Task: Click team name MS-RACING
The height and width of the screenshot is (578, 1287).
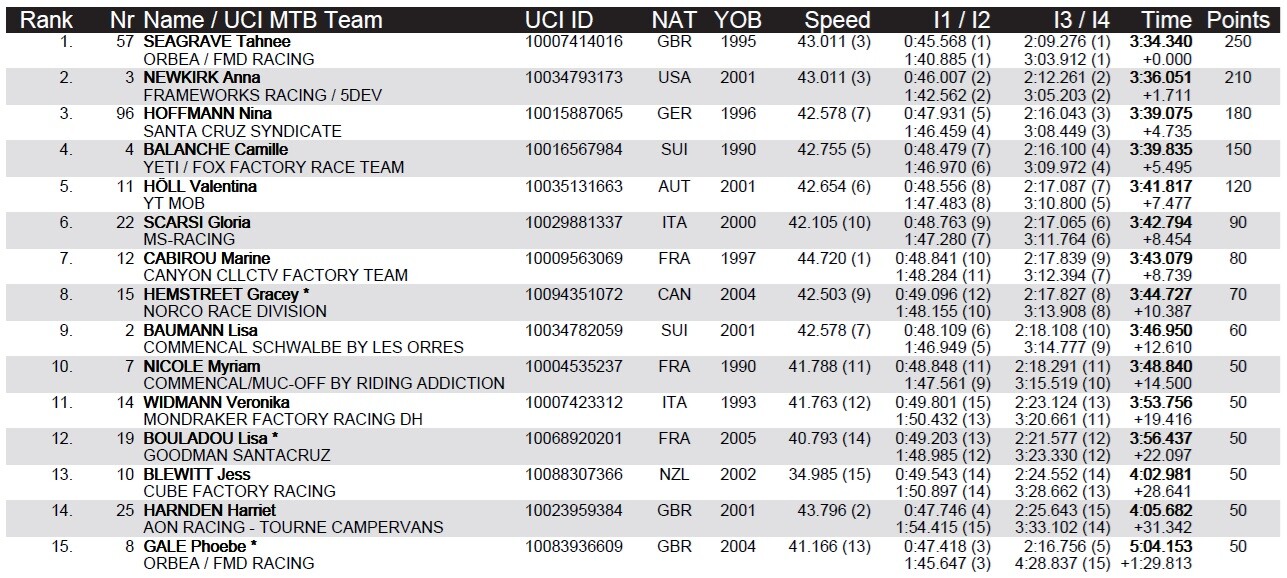Action: 190,239
